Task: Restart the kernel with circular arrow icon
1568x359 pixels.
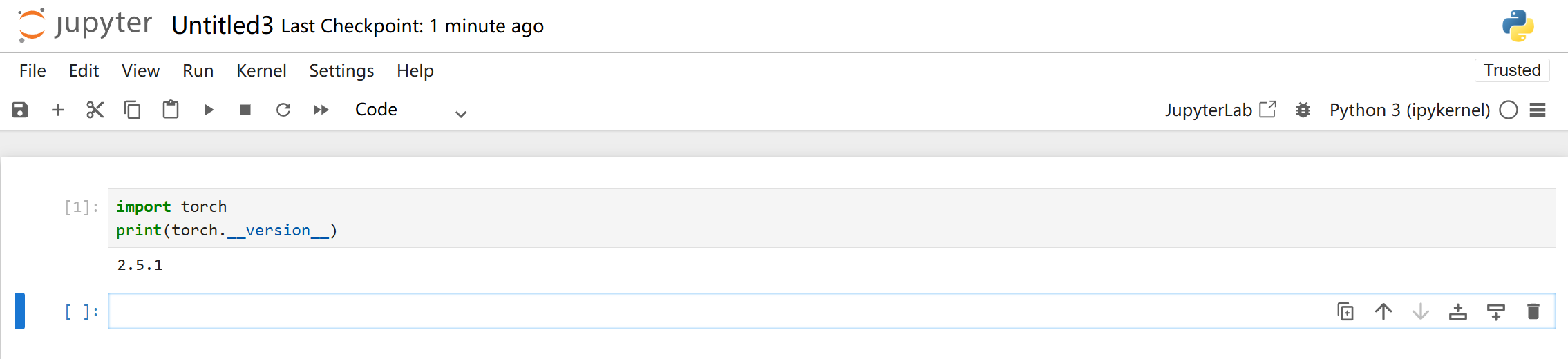Action: pos(283,110)
